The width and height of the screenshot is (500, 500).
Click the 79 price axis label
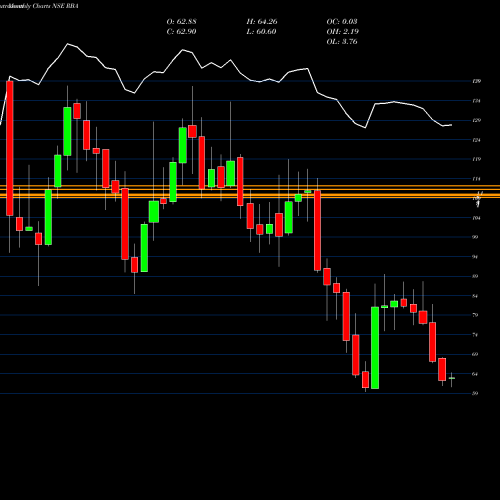(x=475, y=315)
